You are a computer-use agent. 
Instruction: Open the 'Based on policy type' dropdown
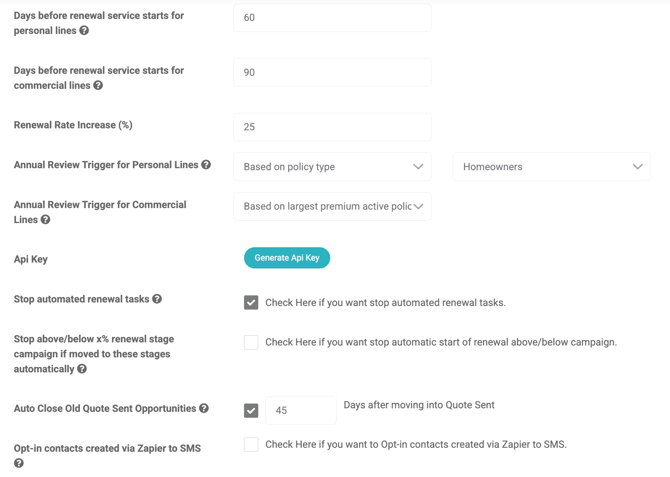[332, 167]
